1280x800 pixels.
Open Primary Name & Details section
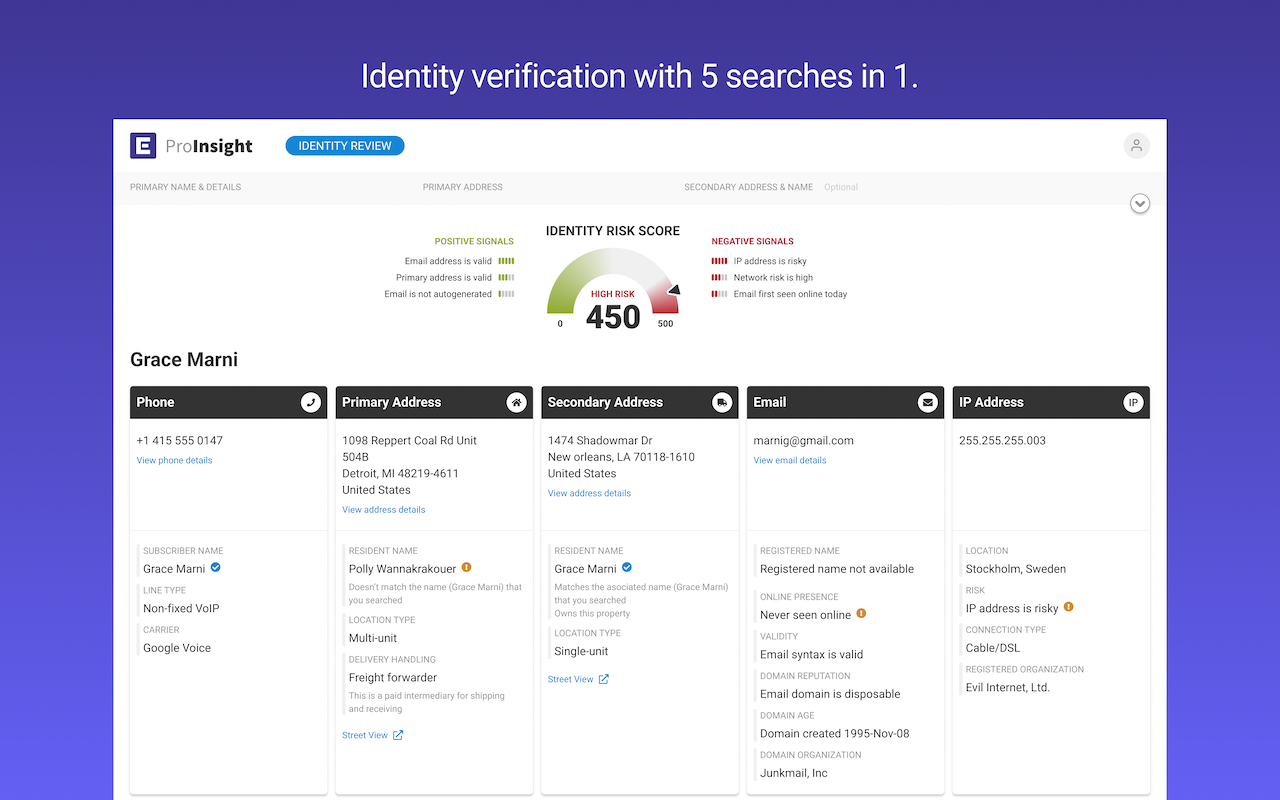(185, 187)
